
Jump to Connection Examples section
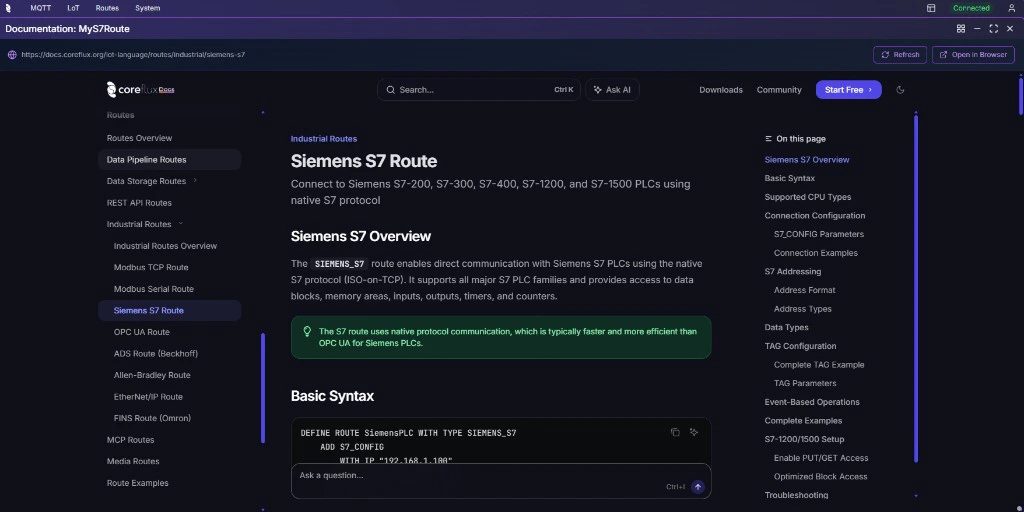point(816,253)
